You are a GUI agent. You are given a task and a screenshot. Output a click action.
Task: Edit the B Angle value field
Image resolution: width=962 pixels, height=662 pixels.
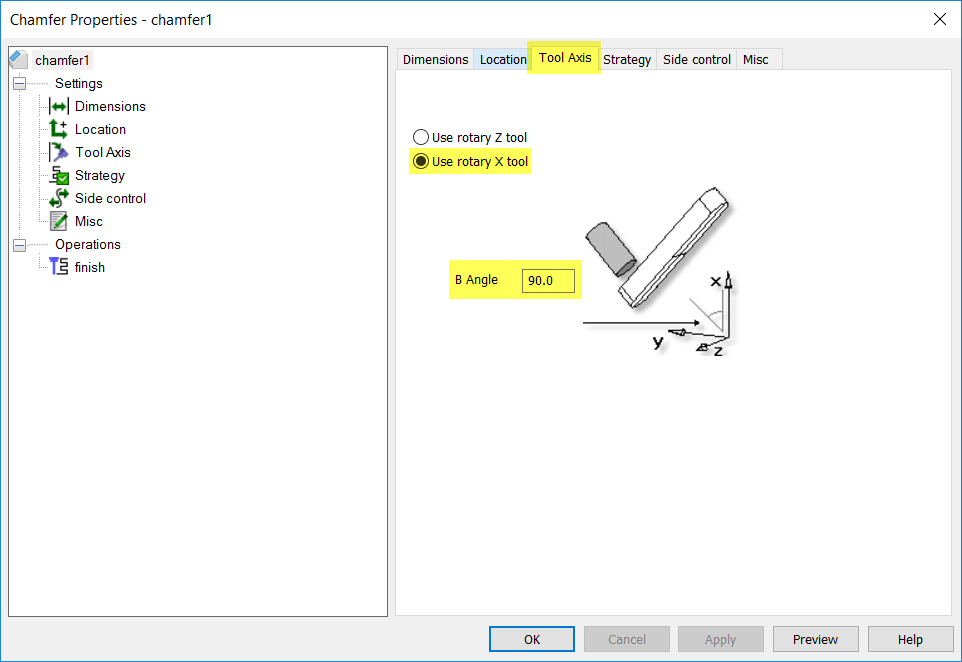pyautogui.click(x=548, y=280)
